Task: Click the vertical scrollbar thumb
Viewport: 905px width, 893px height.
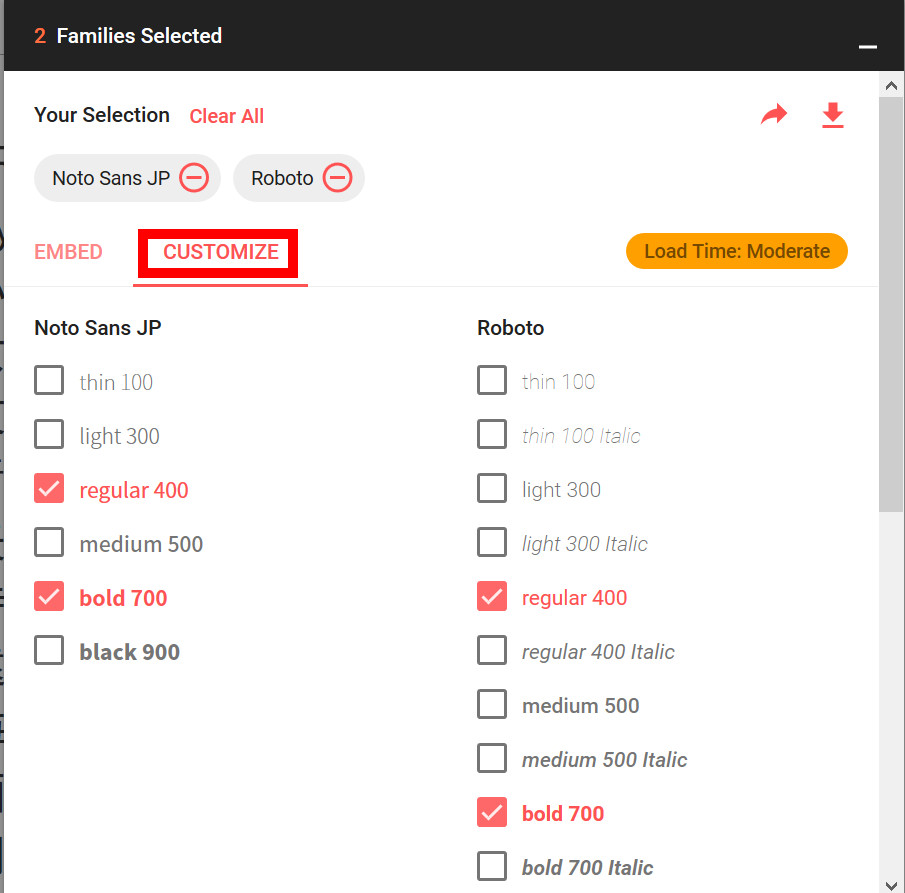Action: coord(891,304)
